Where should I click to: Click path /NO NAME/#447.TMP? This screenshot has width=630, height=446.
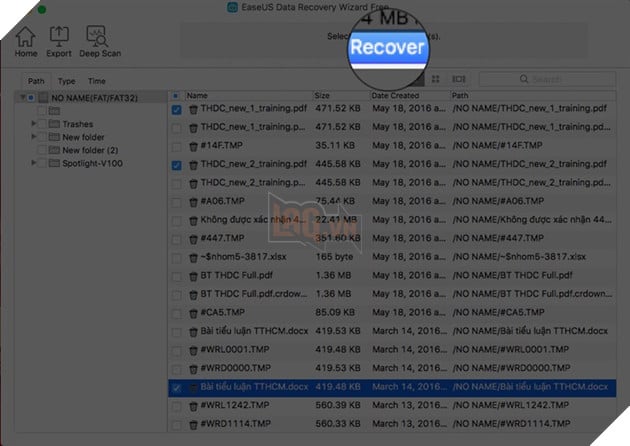(498, 238)
